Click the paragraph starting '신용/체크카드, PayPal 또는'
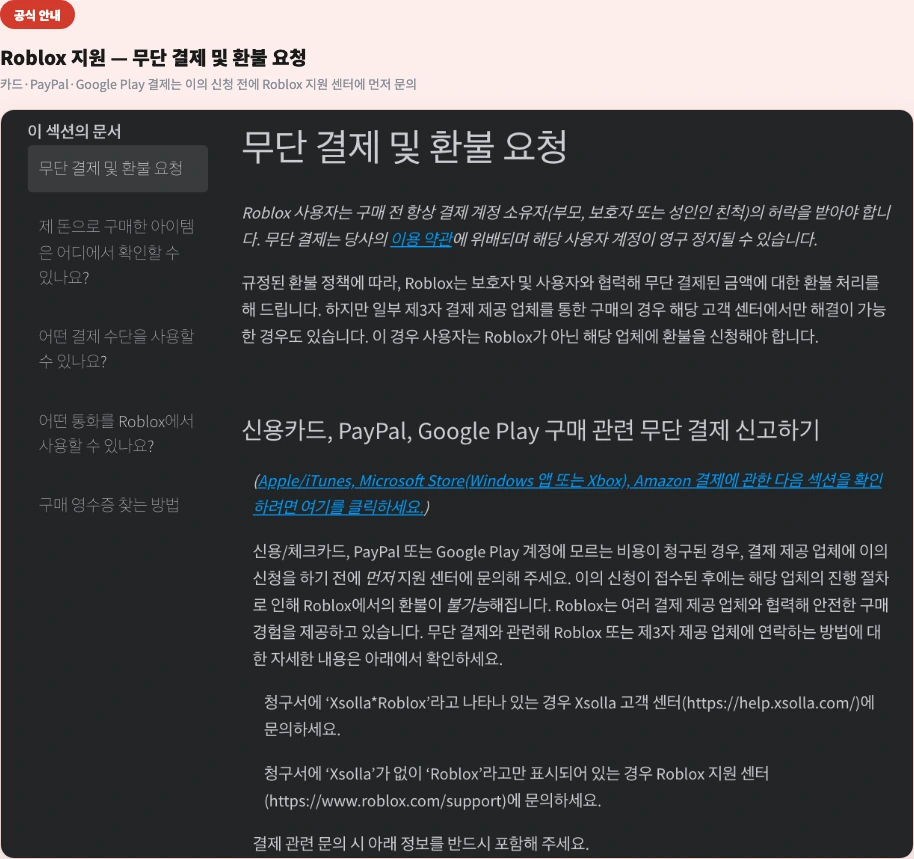Screen dimensions: 914x859 point(570,605)
